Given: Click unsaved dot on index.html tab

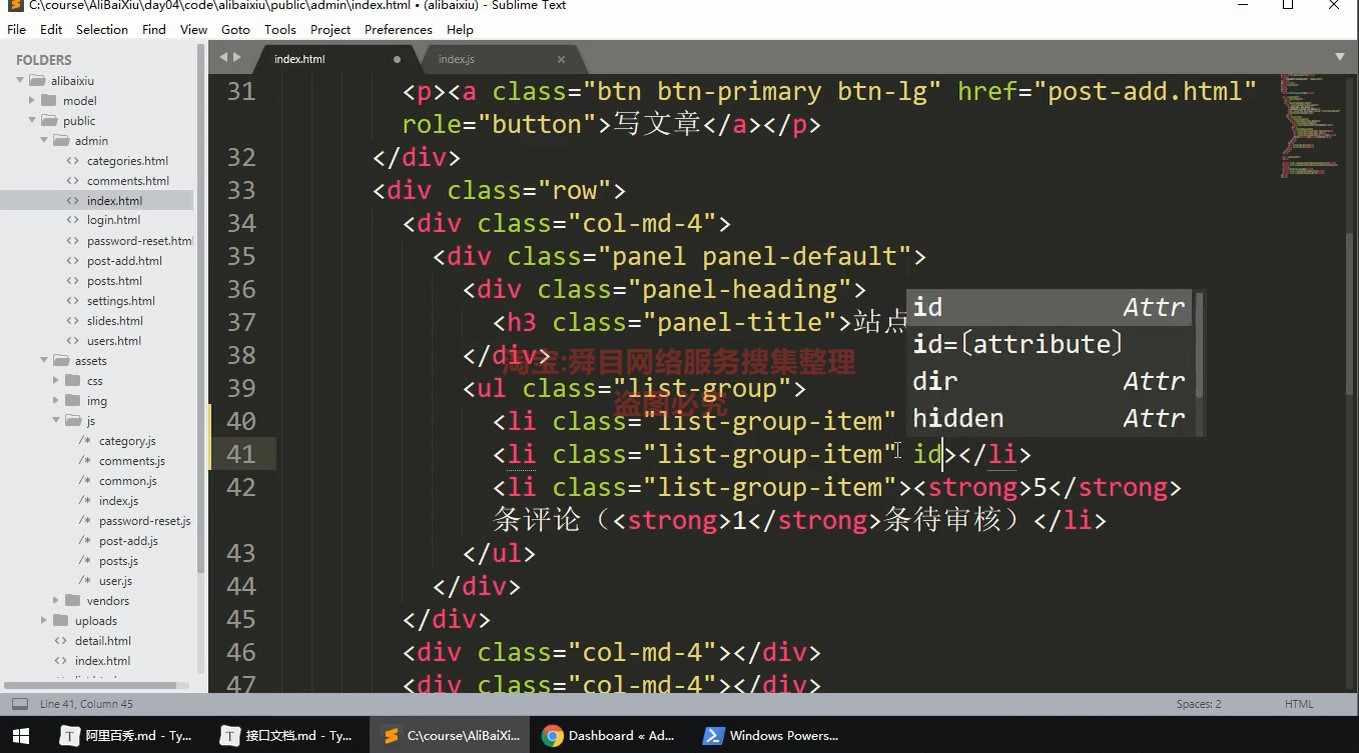Looking at the screenshot, I should (x=397, y=59).
